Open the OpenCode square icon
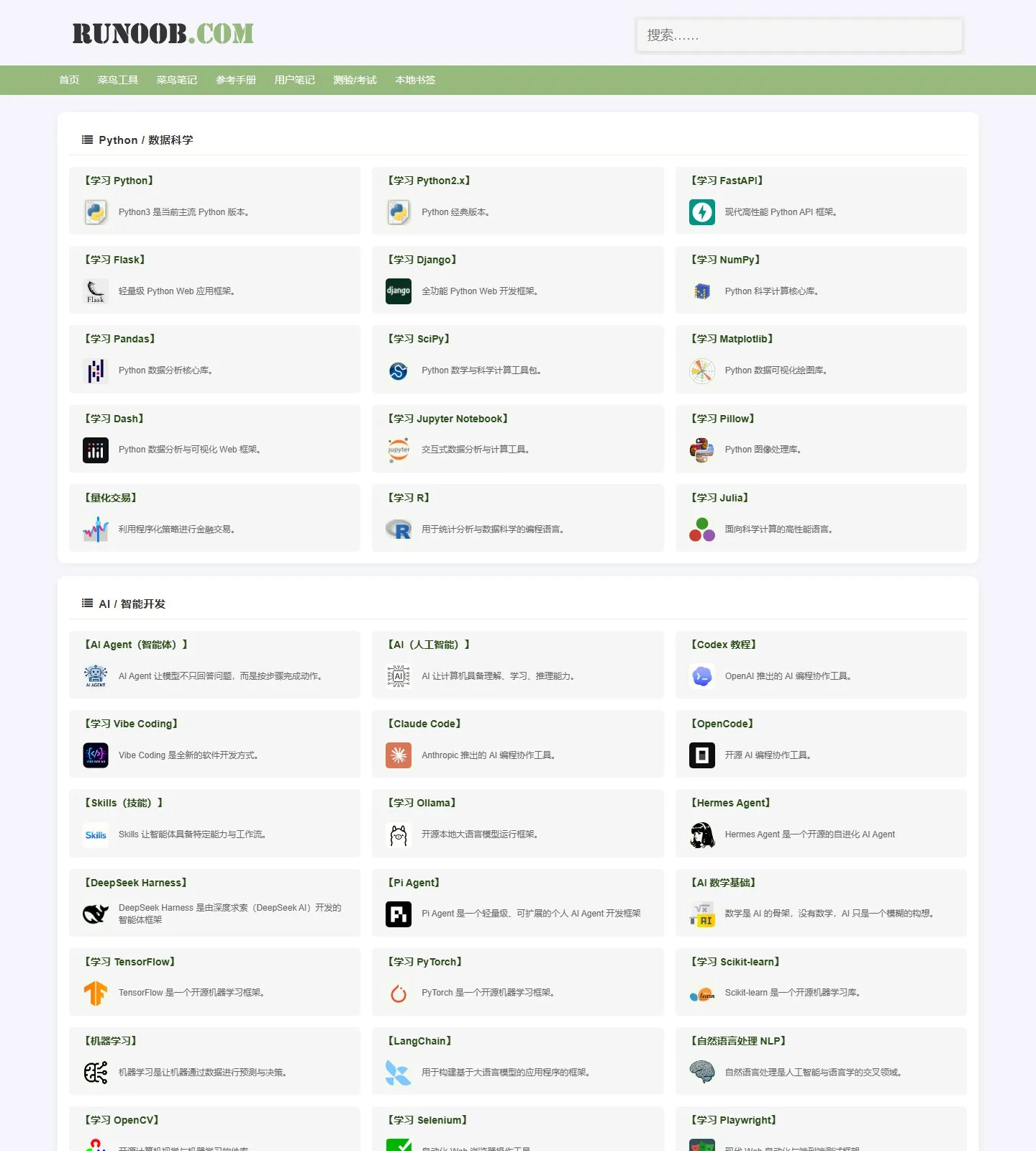This screenshot has width=1036, height=1151. tap(702, 755)
